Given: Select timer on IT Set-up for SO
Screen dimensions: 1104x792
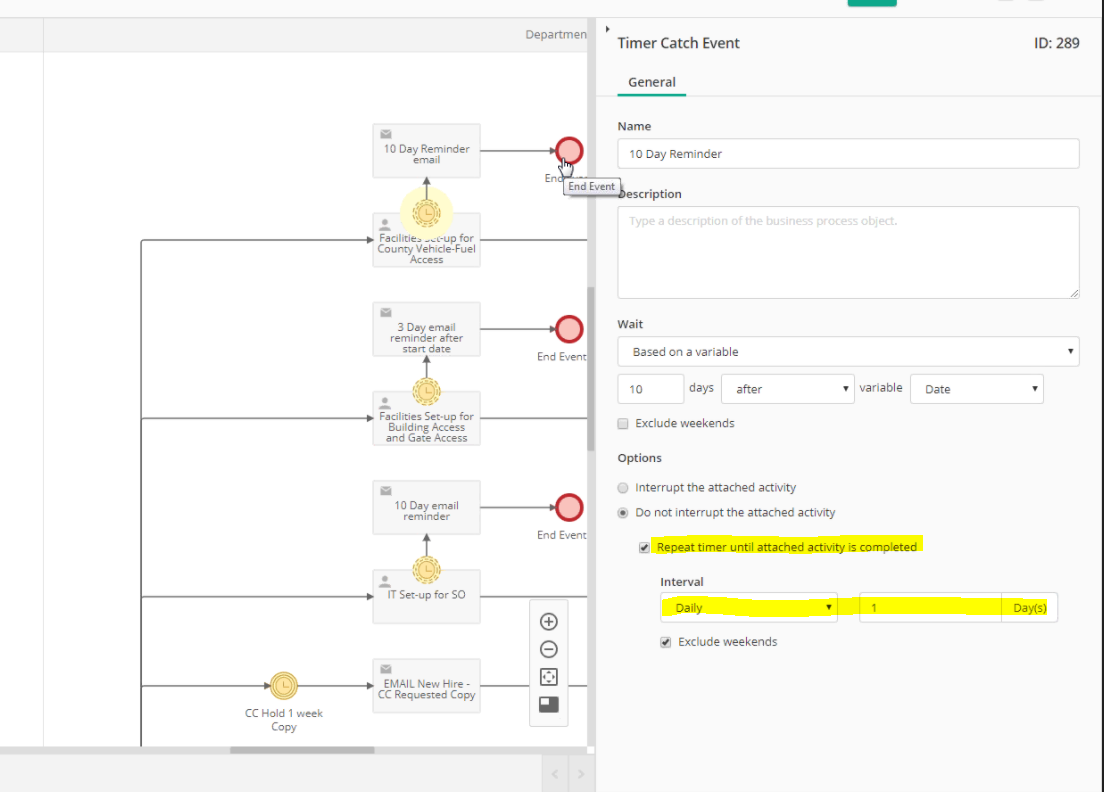Looking at the screenshot, I should [x=426, y=569].
